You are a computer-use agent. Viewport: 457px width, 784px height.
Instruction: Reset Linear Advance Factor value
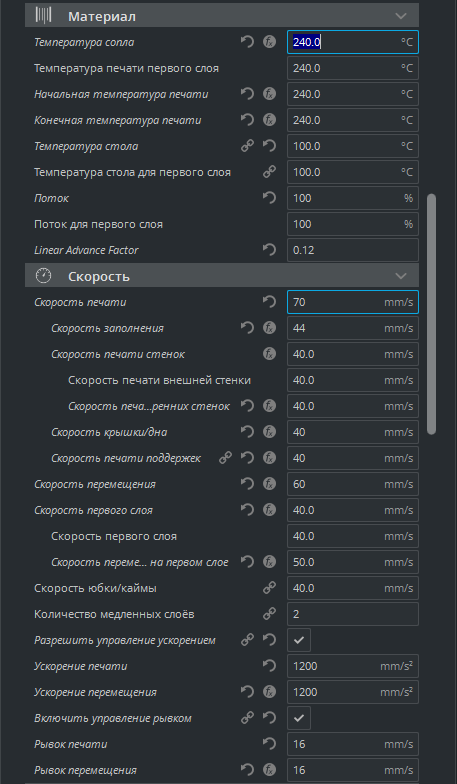coord(270,250)
